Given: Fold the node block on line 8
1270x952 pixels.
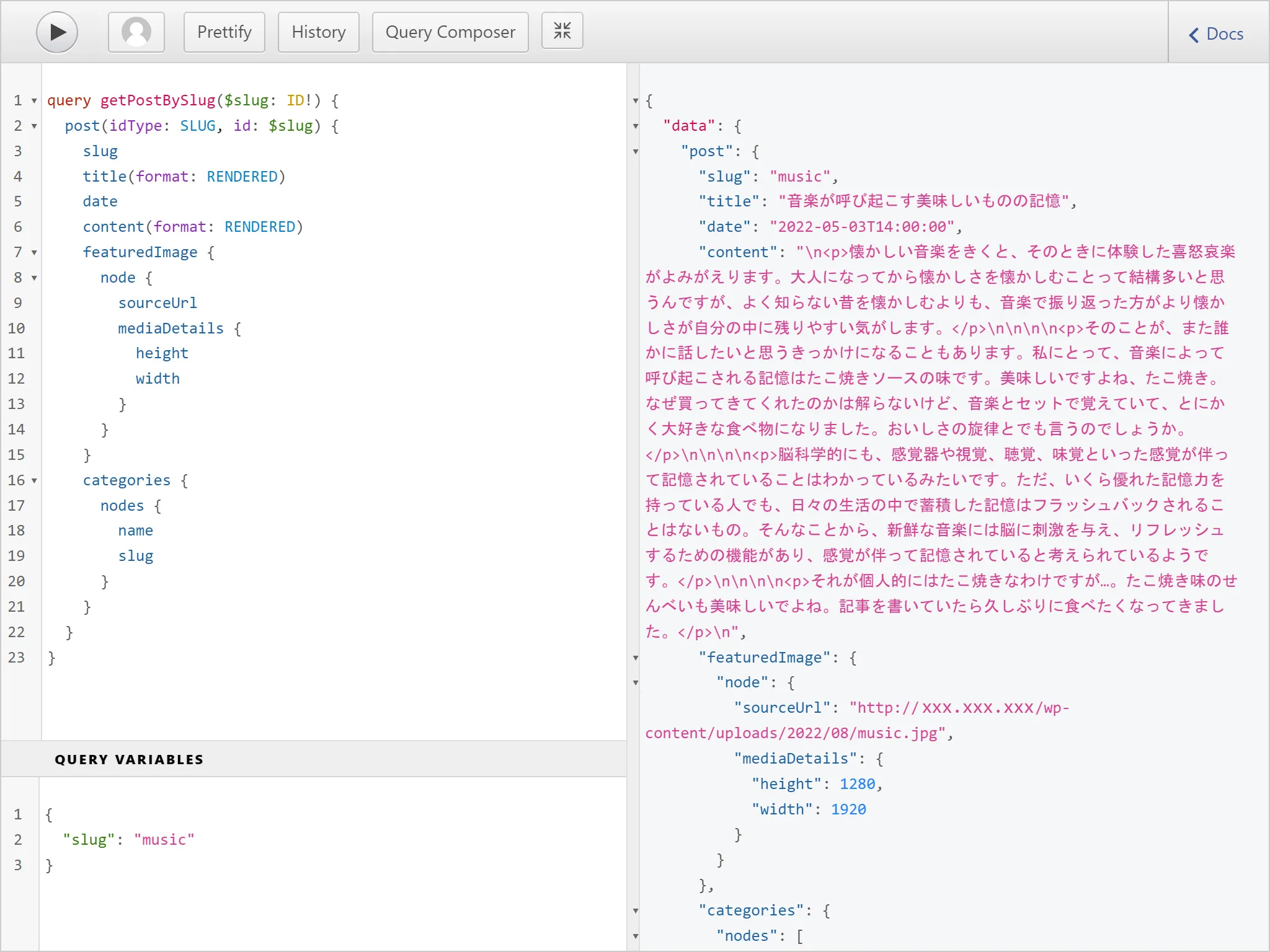Looking at the screenshot, I should pos(34,278).
